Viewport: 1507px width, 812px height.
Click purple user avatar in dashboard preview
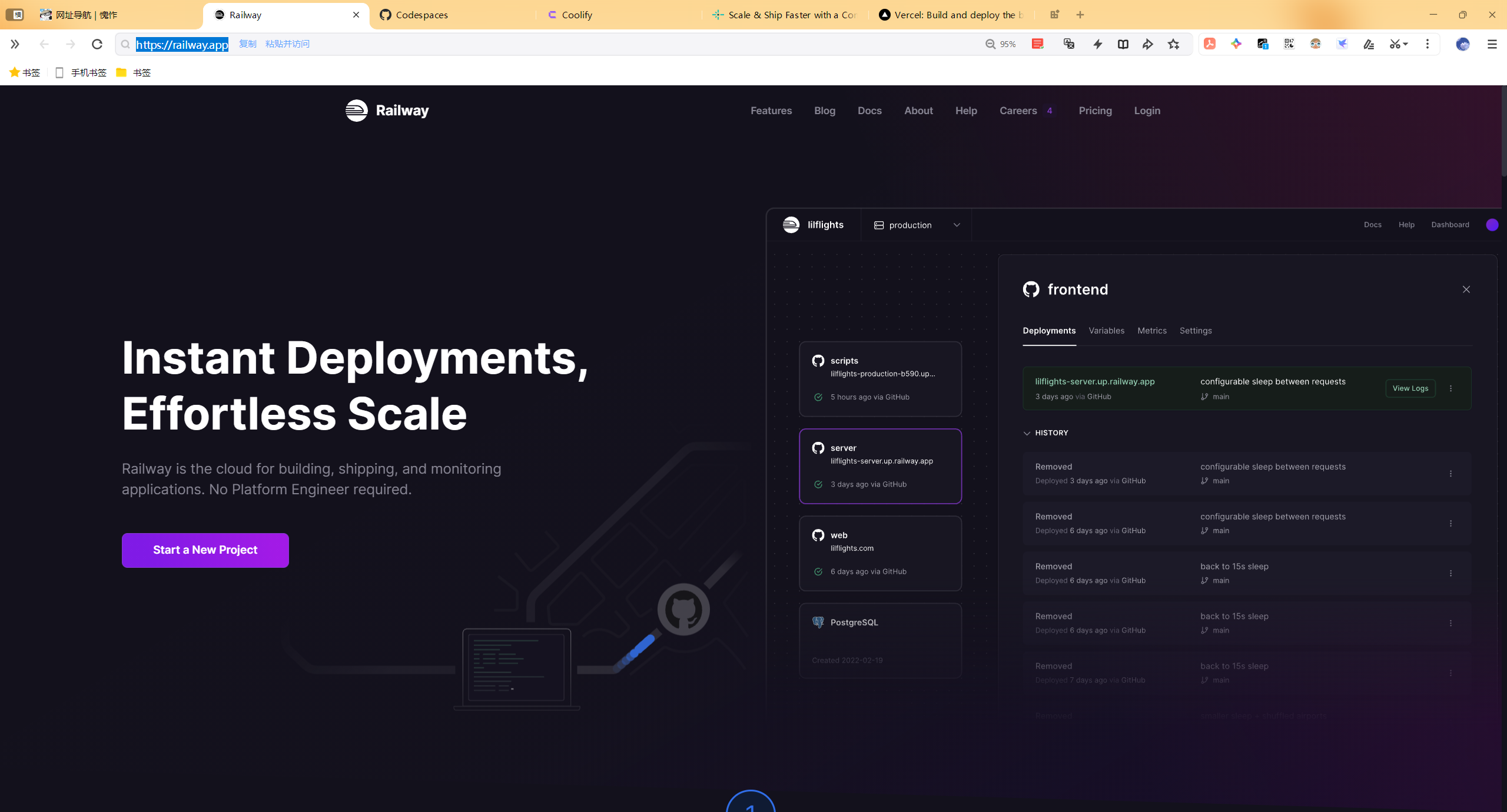1492,225
